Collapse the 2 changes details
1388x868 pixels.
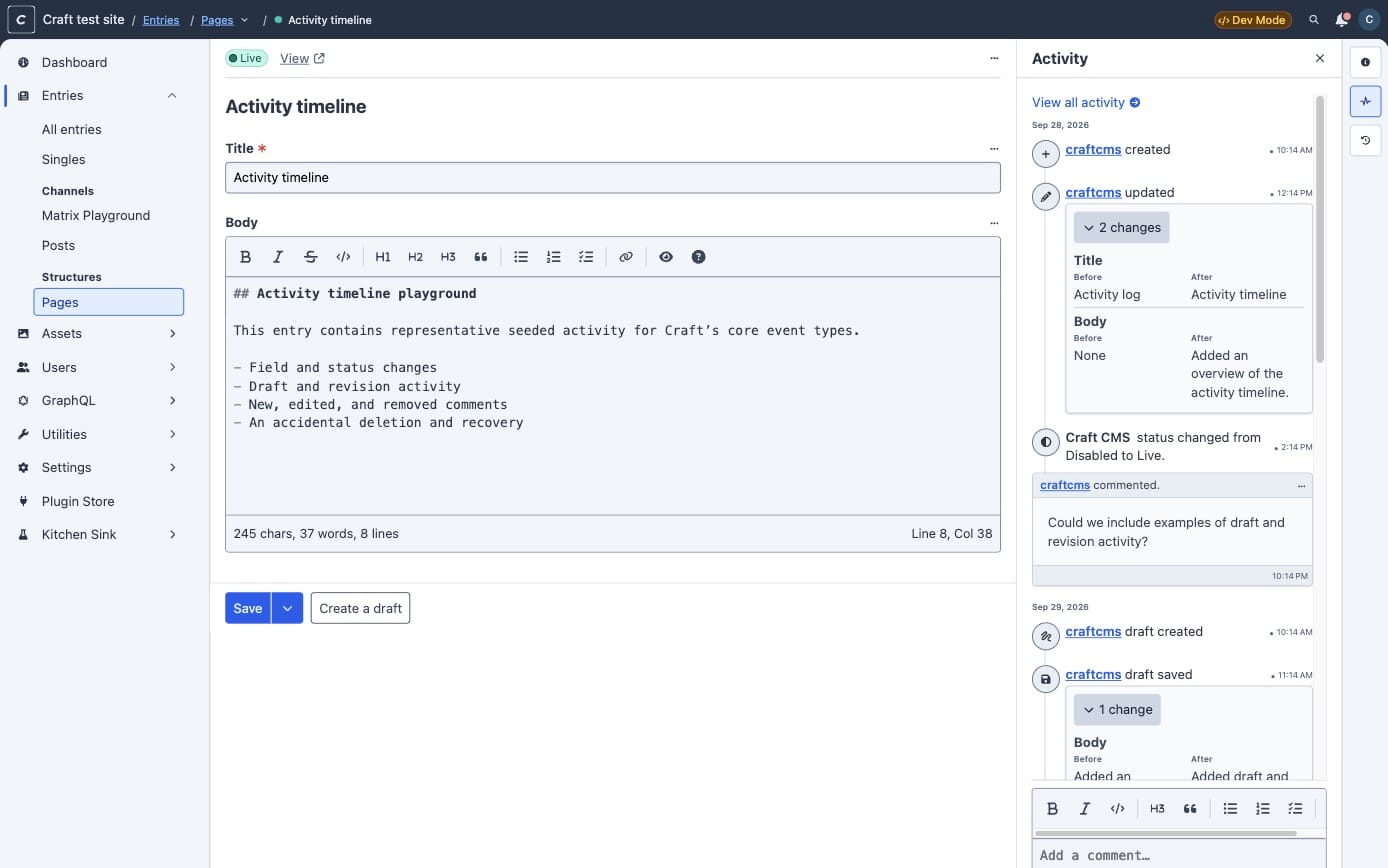1121,228
